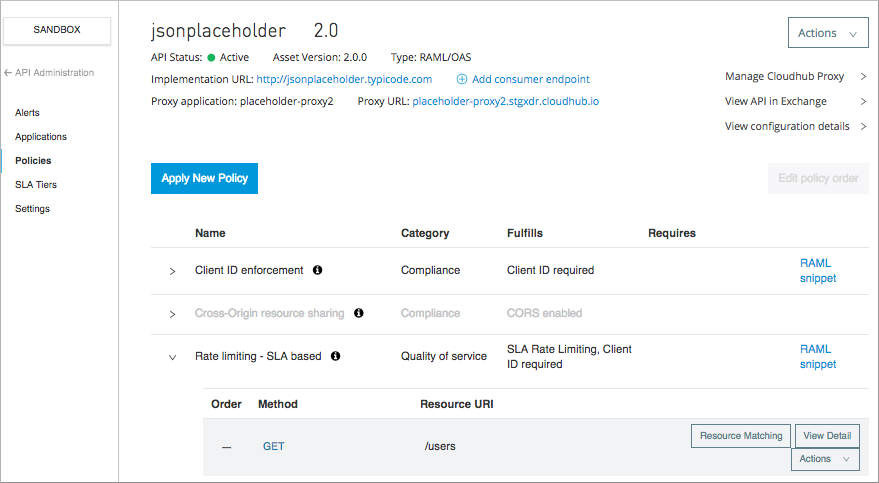
Task: Select Policies in the sidebar
Action: (33, 161)
